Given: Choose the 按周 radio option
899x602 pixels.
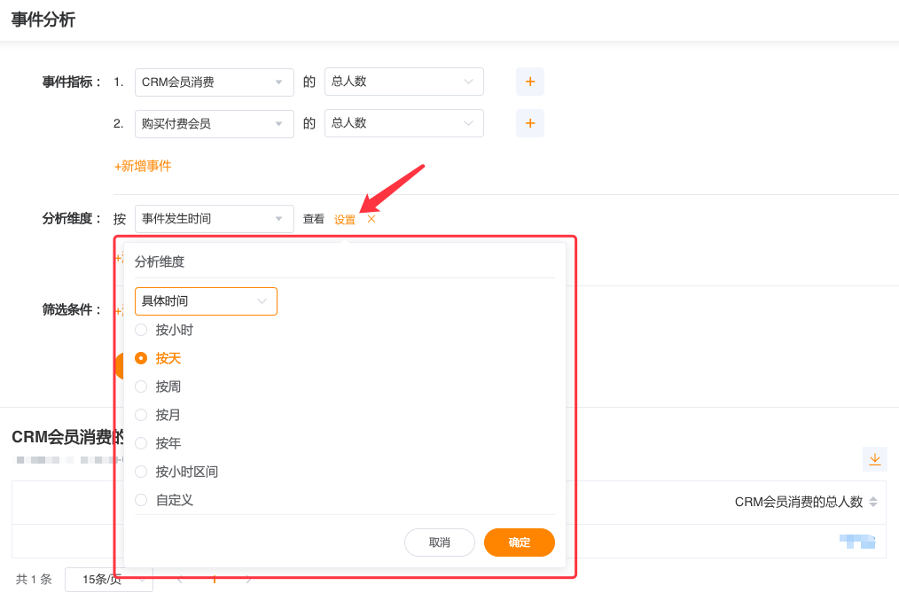Looking at the screenshot, I should [x=141, y=386].
